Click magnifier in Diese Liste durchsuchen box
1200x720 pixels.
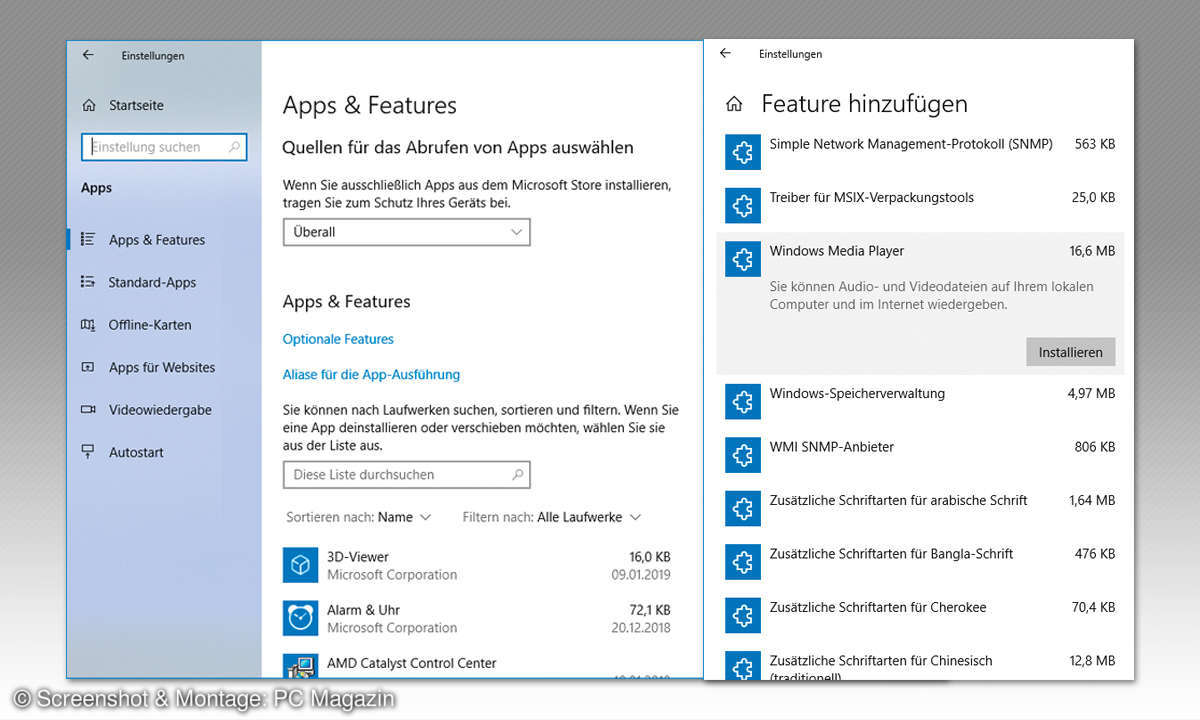[518, 475]
